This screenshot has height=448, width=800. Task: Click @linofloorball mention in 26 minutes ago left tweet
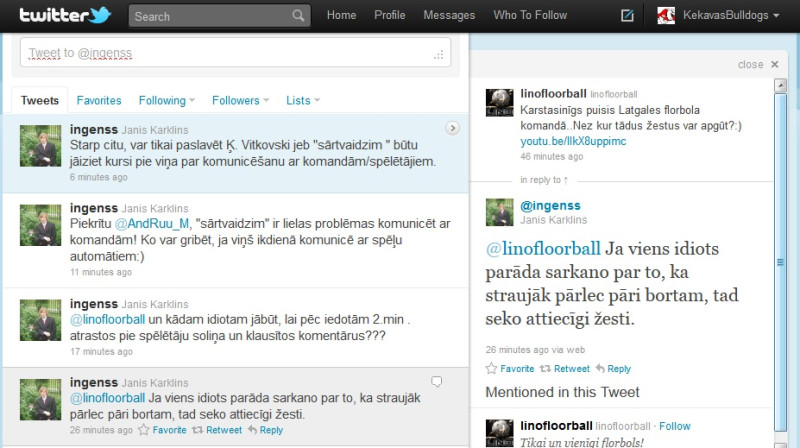(107, 398)
